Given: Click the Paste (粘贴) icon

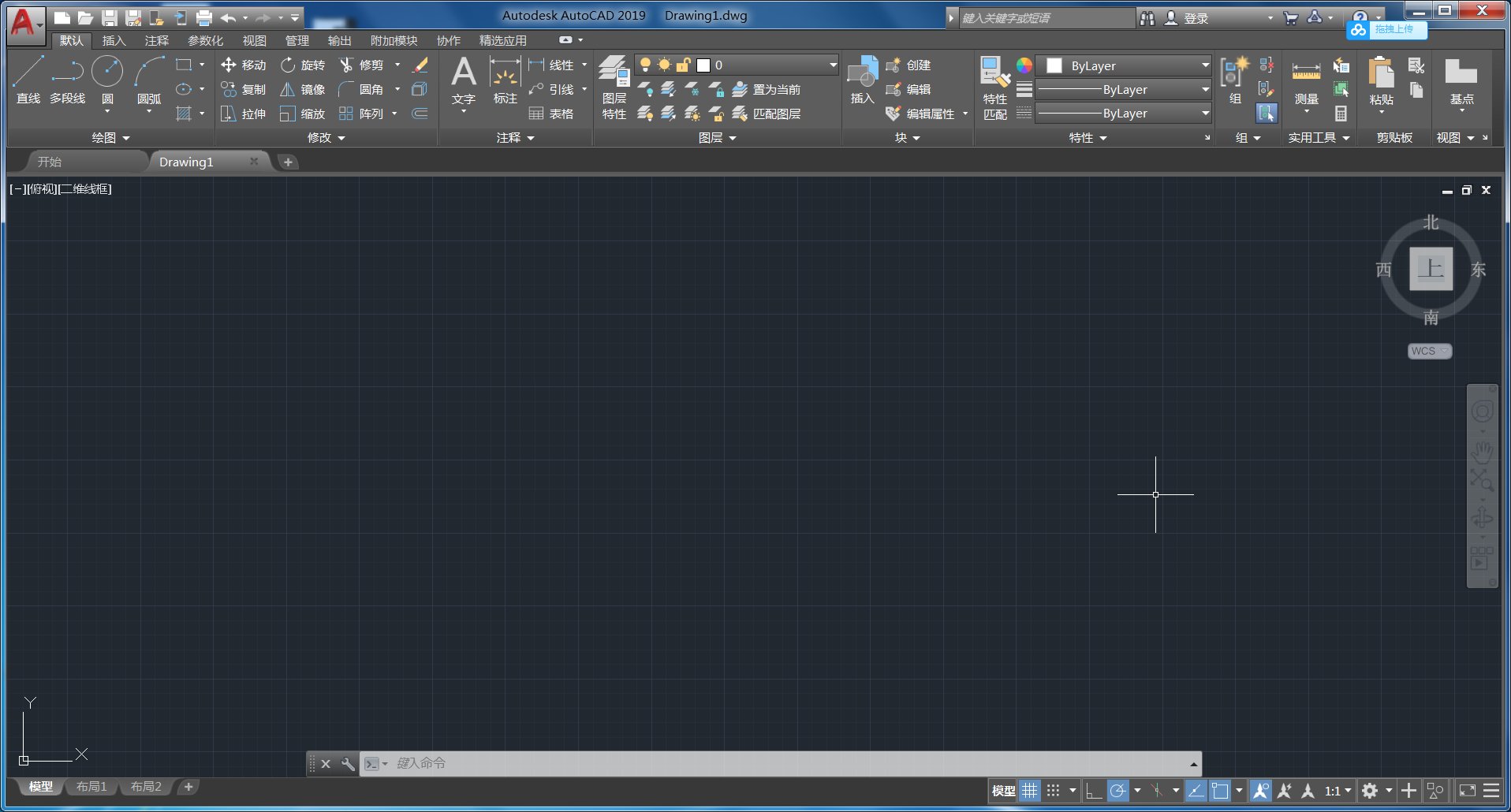Looking at the screenshot, I should click(1381, 83).
